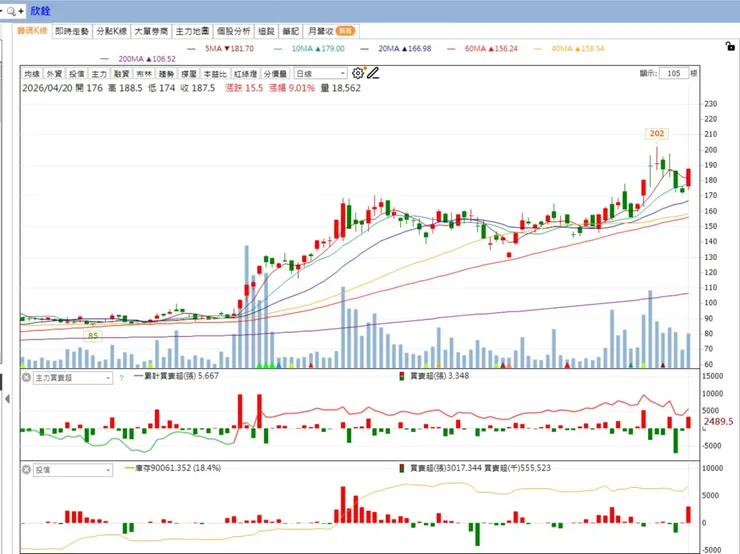
Task: Click the 累計買賣超(張) 5,667 legend
Action: [177, 376]
